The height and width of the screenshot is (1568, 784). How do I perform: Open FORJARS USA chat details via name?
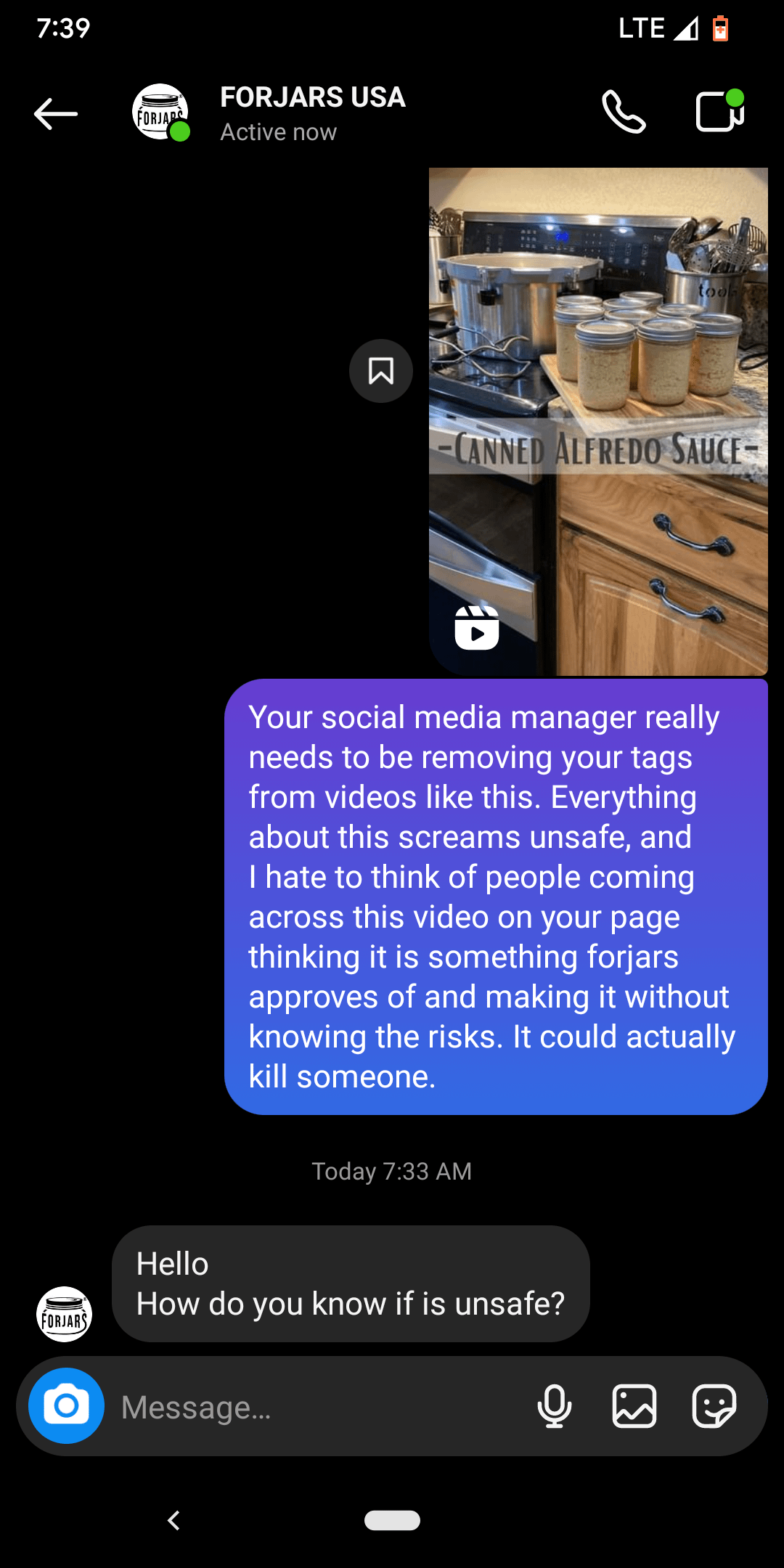(x=313, y=97)
